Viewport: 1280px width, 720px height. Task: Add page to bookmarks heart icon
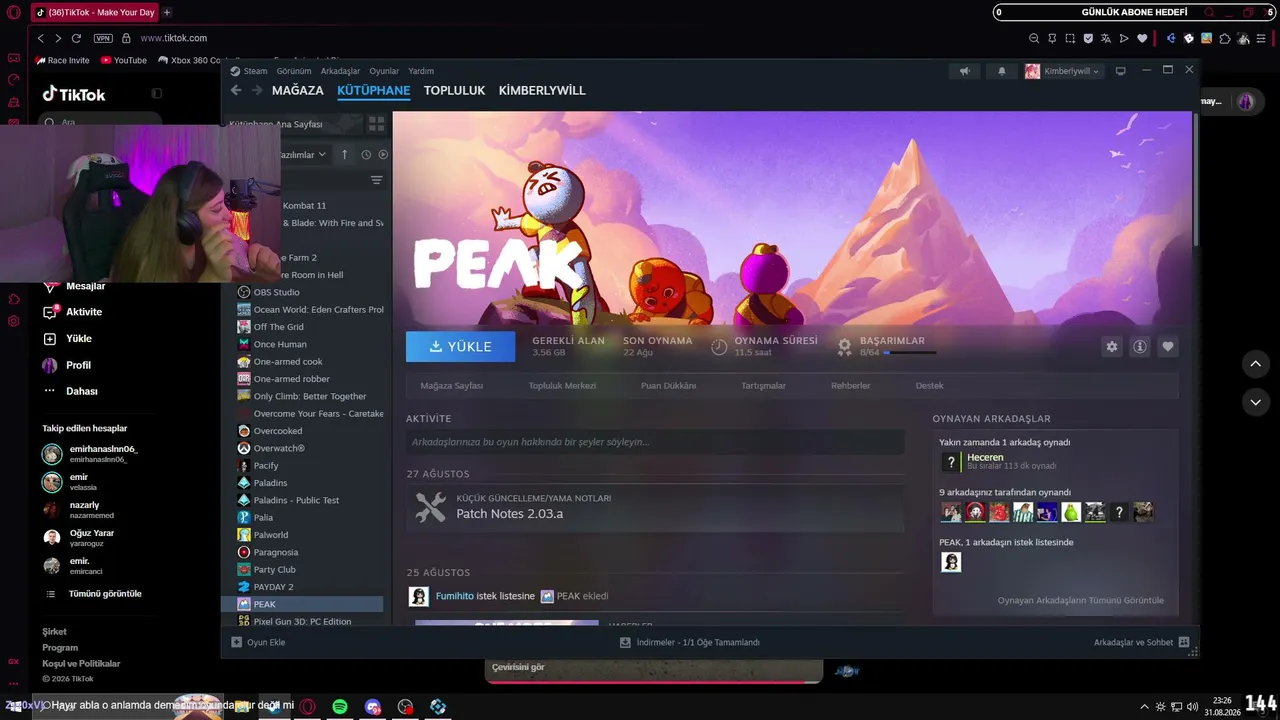point(1142,38)
